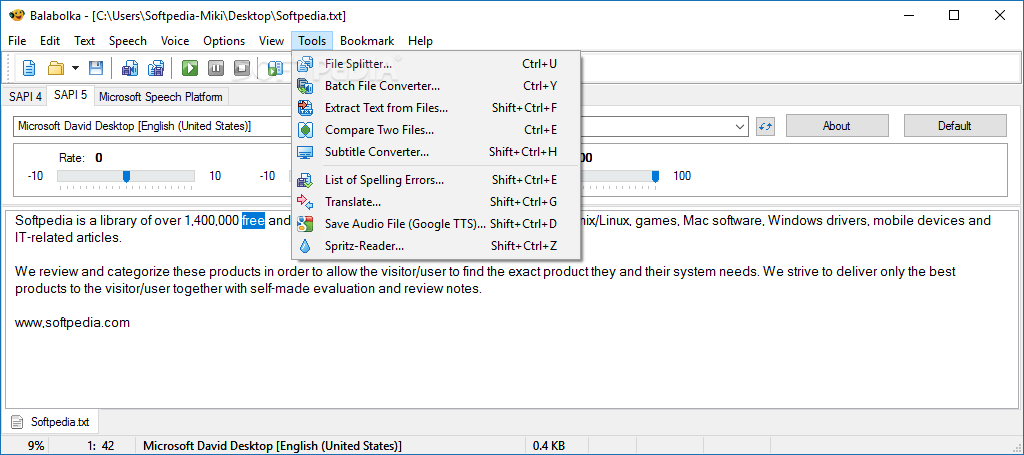The image size is (1024, 455).
Task: Open the View menu
Action: 271,40
